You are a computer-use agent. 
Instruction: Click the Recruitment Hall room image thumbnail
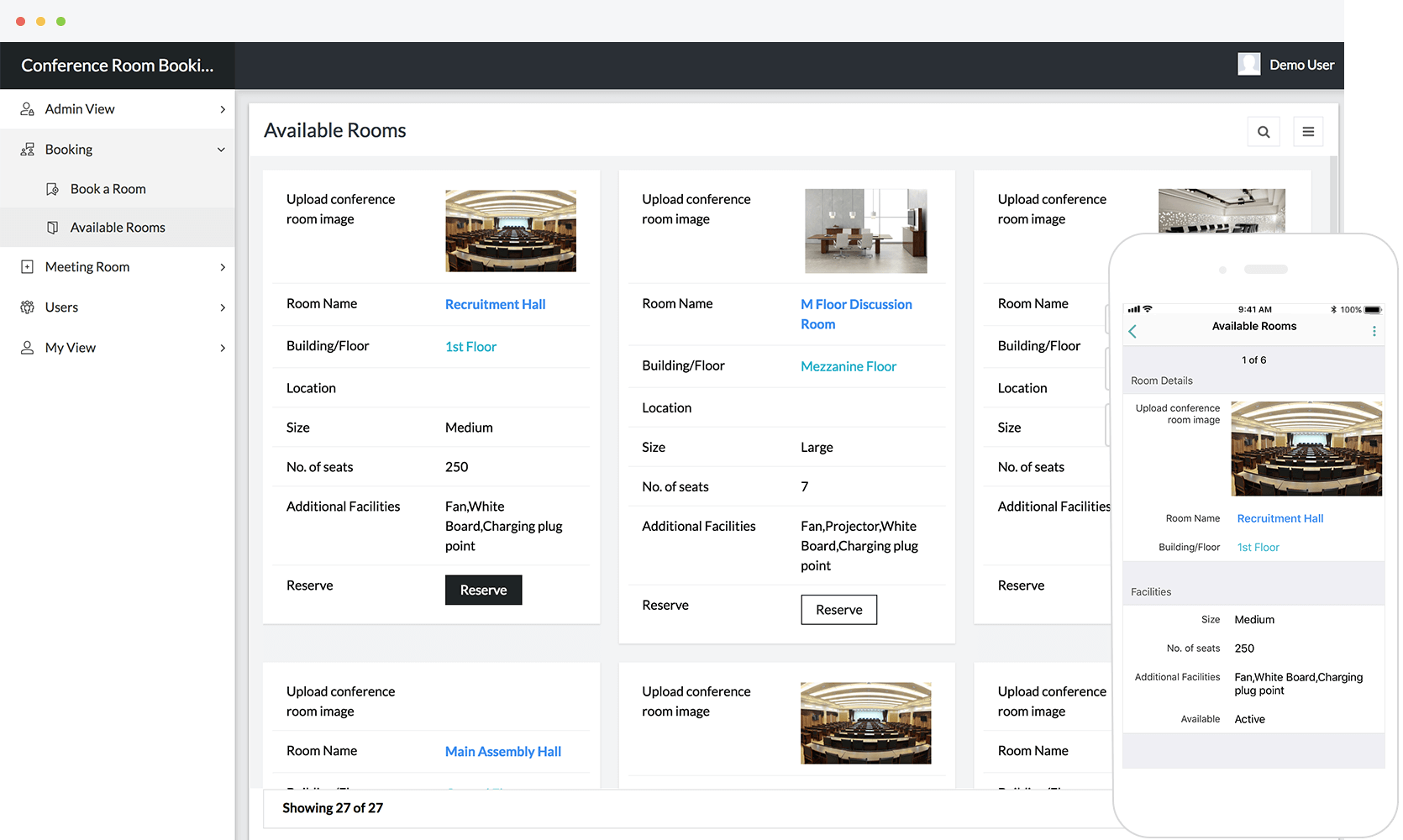pos(511,230)
